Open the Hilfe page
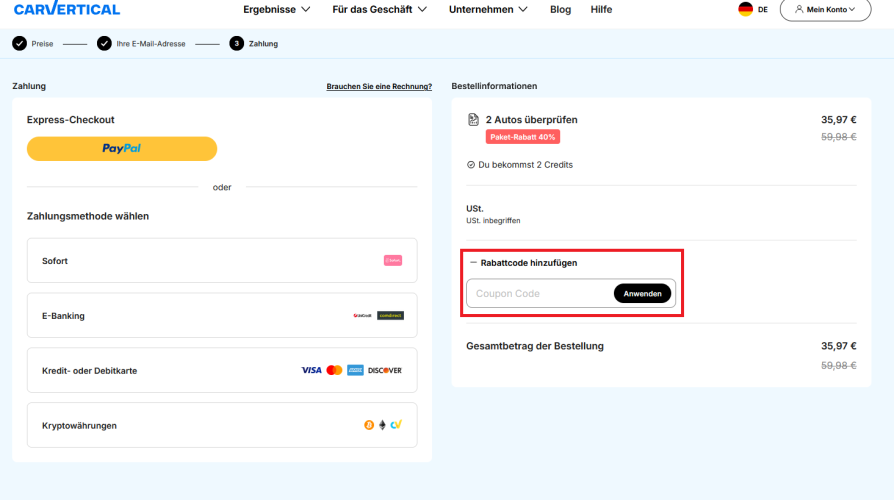894x500 pixels. click(601, 10)
